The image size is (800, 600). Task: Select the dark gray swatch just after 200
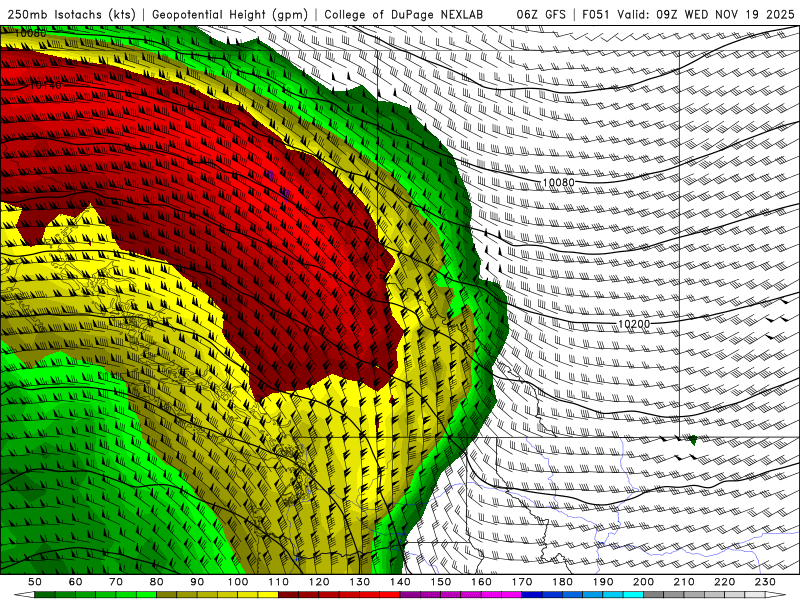[654, 594]
